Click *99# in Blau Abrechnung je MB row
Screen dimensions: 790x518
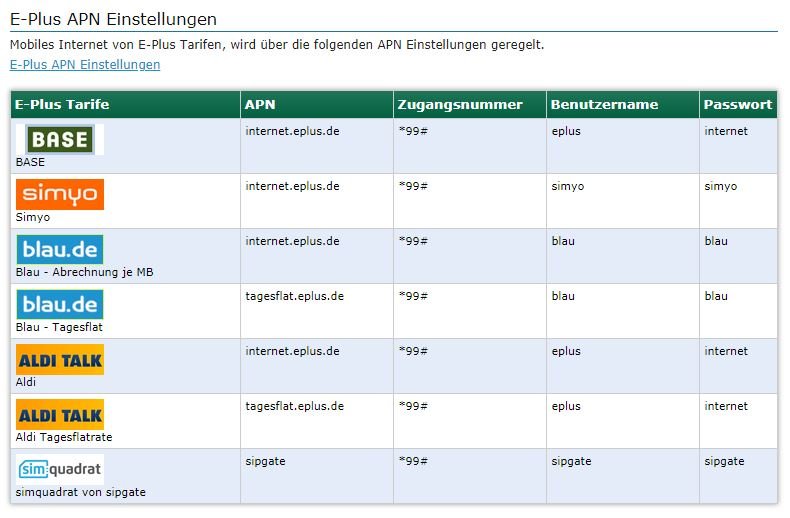click(x=413, y=241)
